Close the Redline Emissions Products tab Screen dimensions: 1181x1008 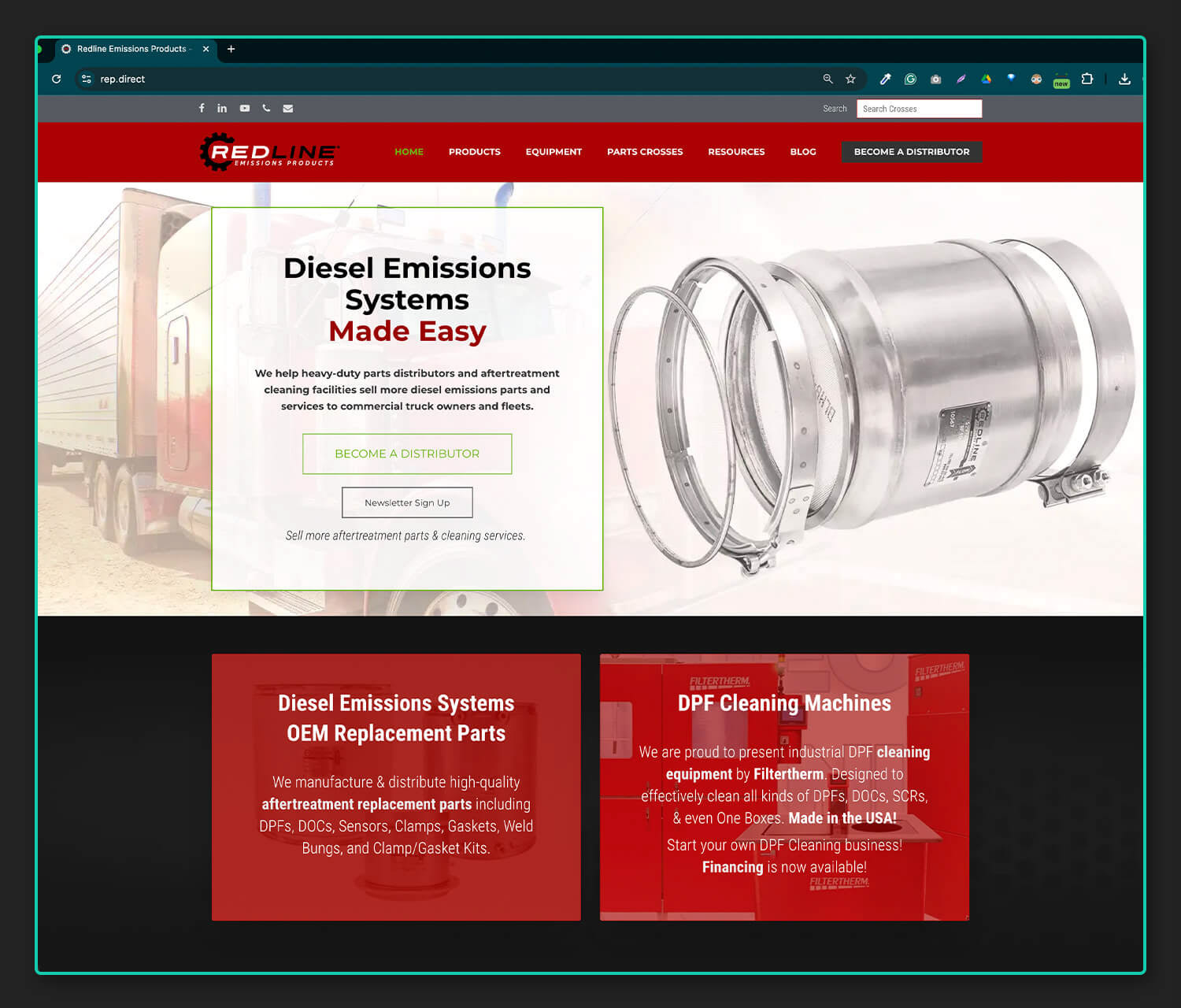coord(205,49)
